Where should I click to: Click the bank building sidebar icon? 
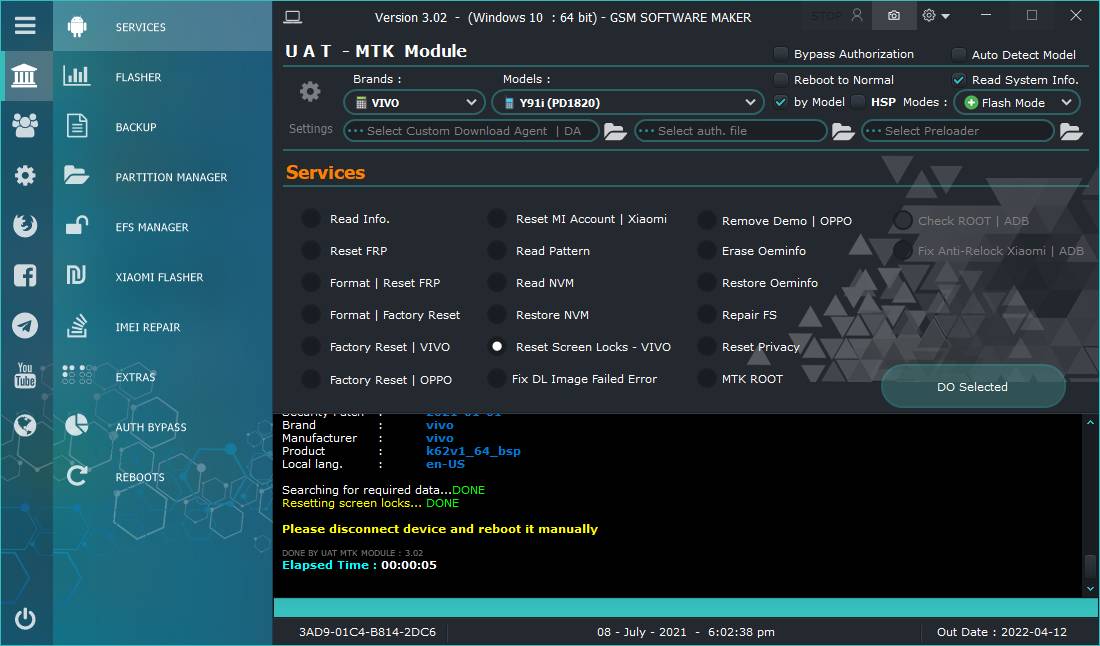pos(25,75)
